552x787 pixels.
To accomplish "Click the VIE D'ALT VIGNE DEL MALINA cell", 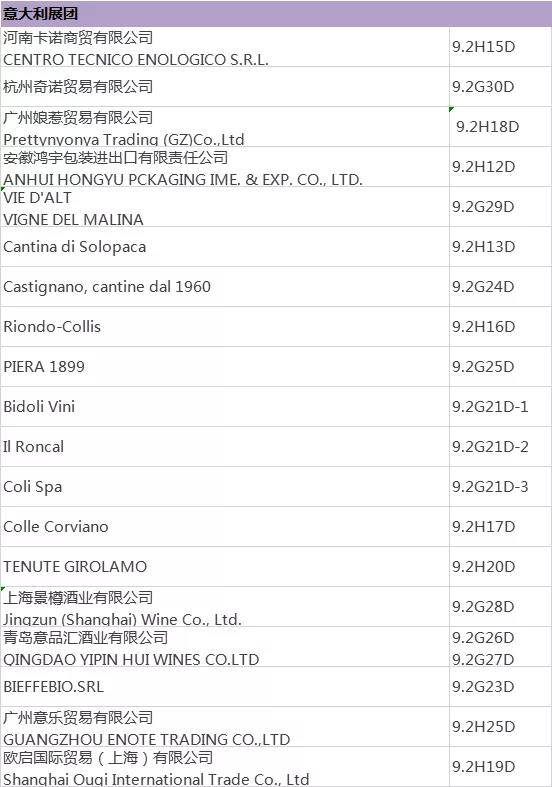I will tap(225, 207).
